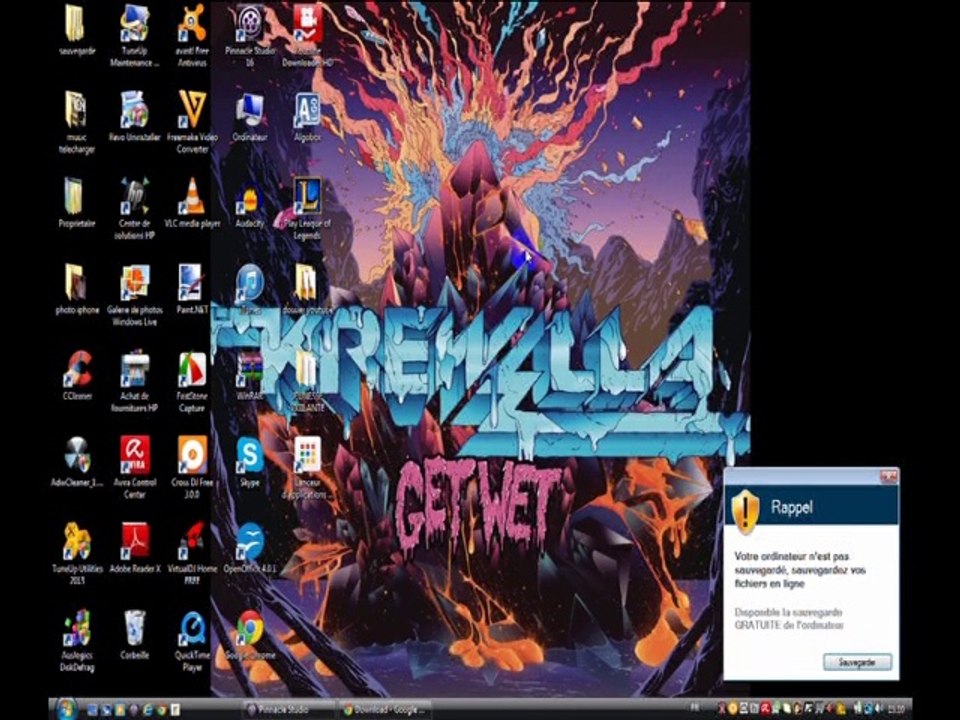The height and width of the screenshot is (720, 960).
Task: Open the photo iphone folder
Action: (x=77, y=289)
